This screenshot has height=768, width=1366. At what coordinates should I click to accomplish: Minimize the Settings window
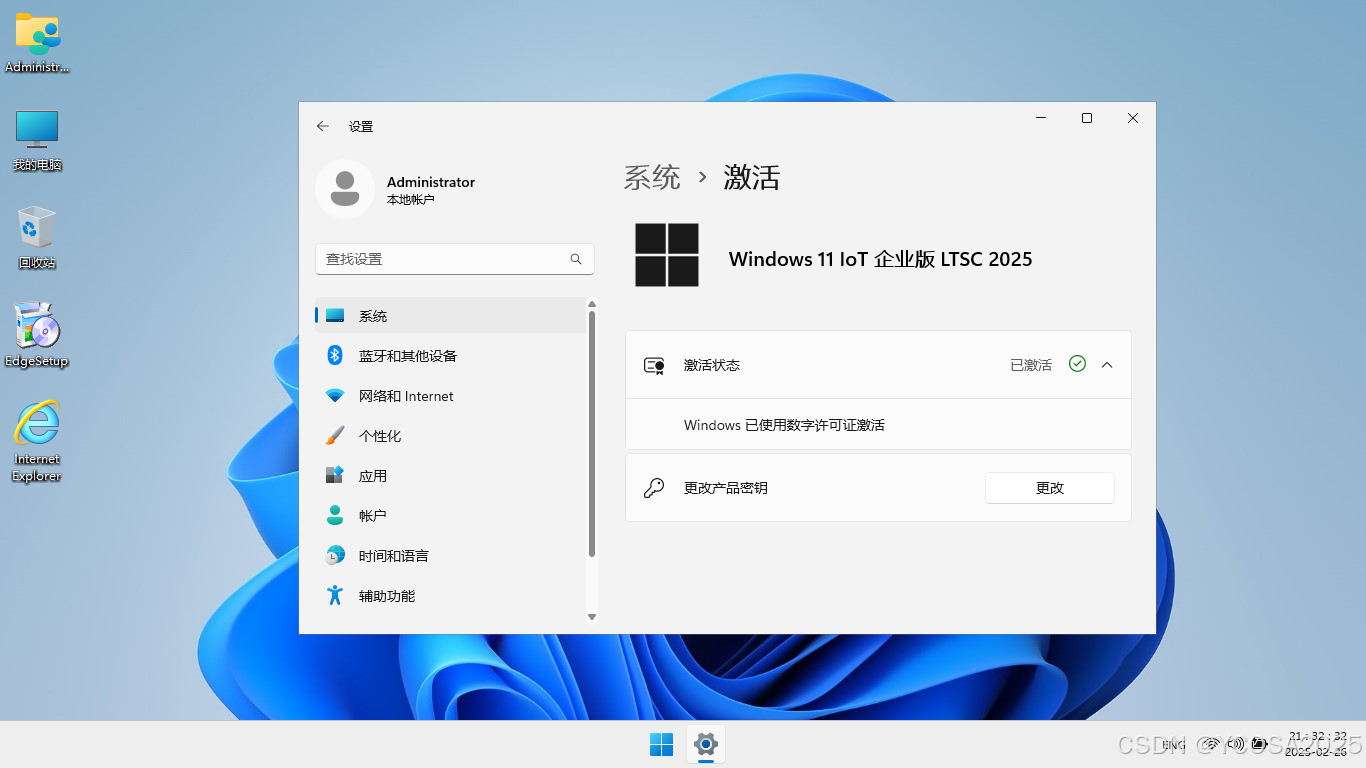point(1041,118)
